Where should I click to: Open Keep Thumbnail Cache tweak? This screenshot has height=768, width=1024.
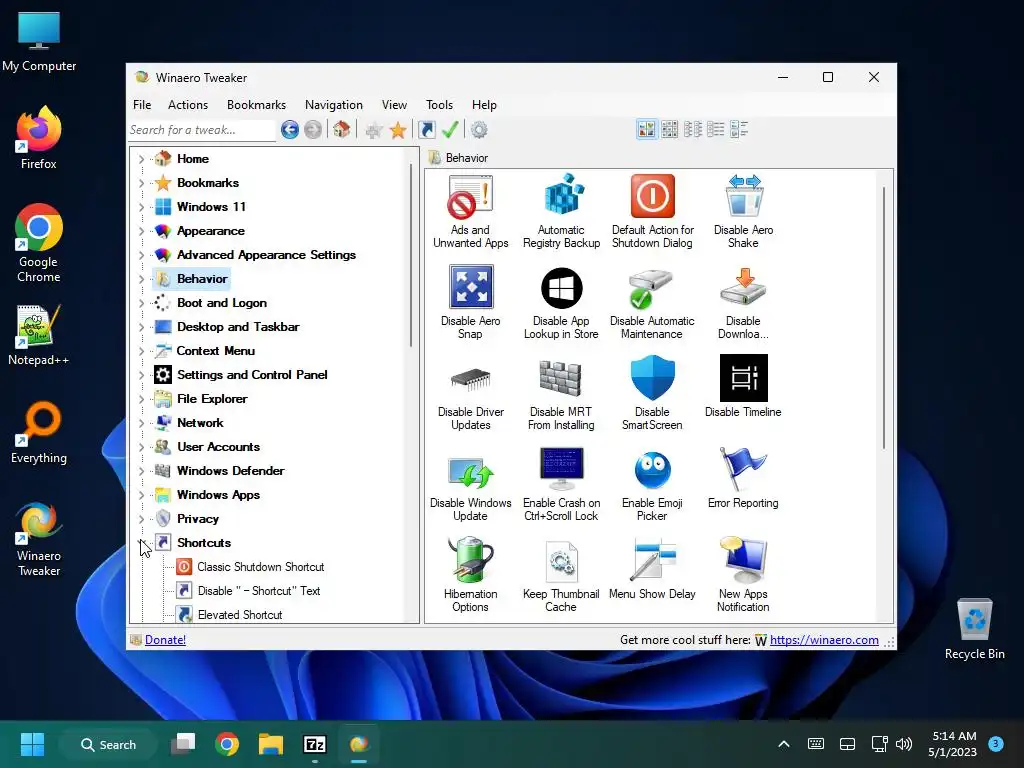pos(561,575)
